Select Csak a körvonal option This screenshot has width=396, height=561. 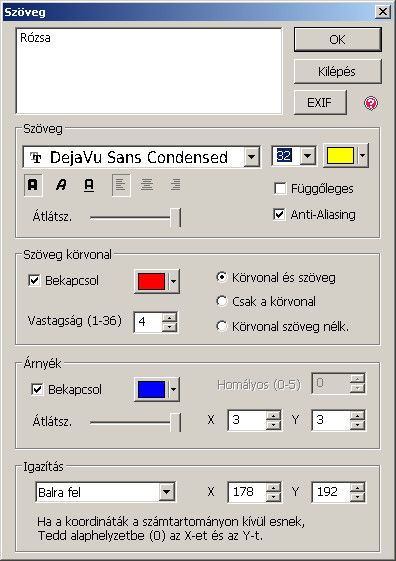tap(222, 301)
